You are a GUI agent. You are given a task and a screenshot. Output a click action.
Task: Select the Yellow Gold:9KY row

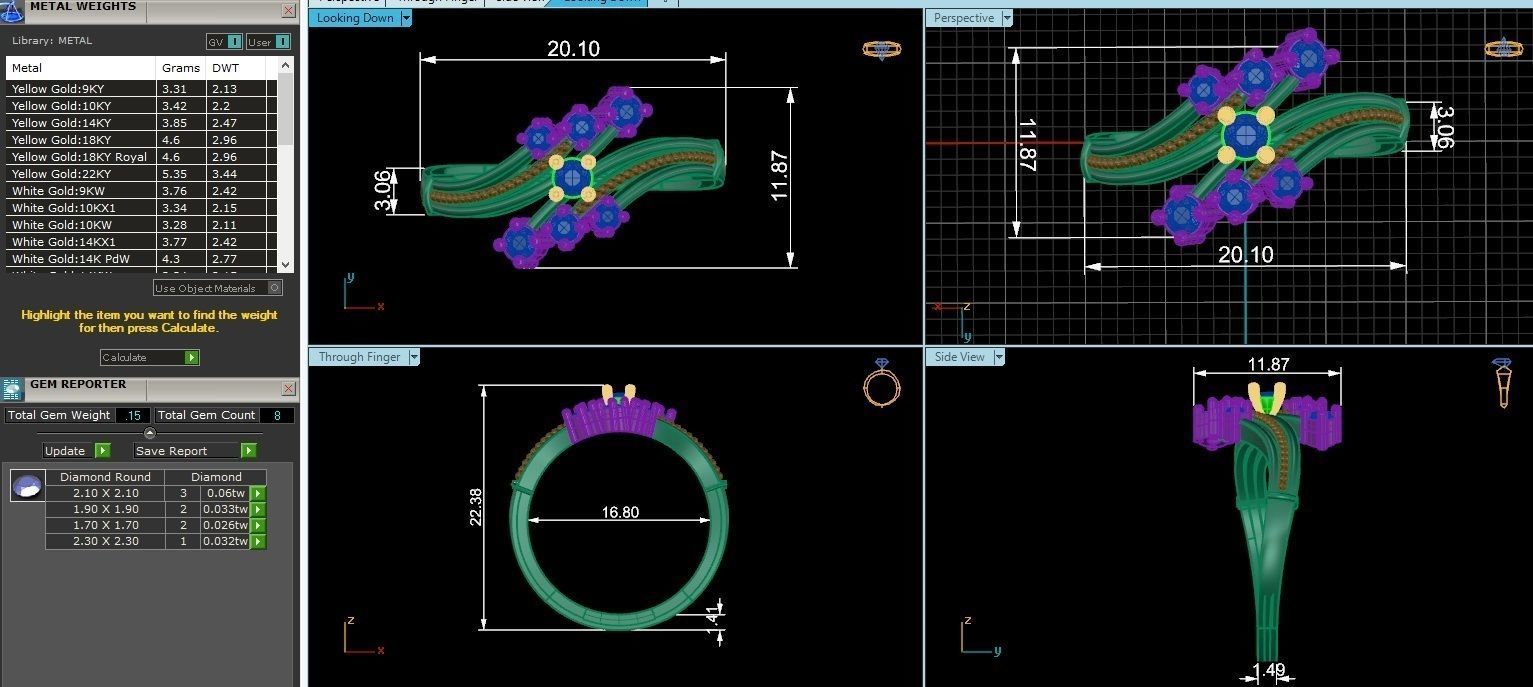pyautogui.click(x=141, y=89)
